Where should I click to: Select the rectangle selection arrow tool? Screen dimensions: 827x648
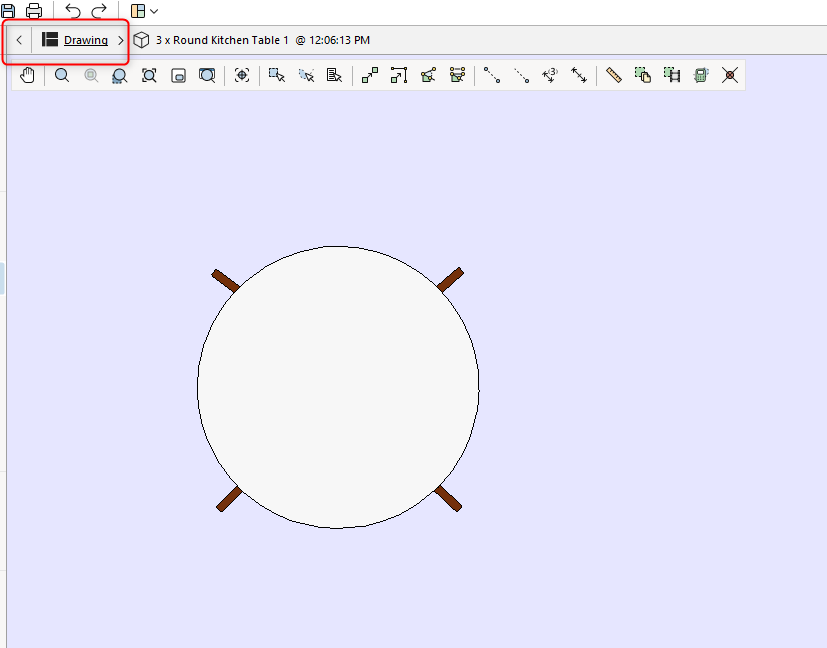point(276,75)
